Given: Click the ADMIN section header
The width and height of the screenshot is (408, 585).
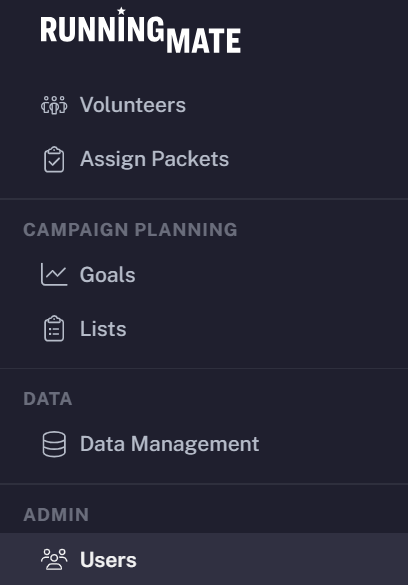Looking at the screenshot, I should (x=56, y=514).
